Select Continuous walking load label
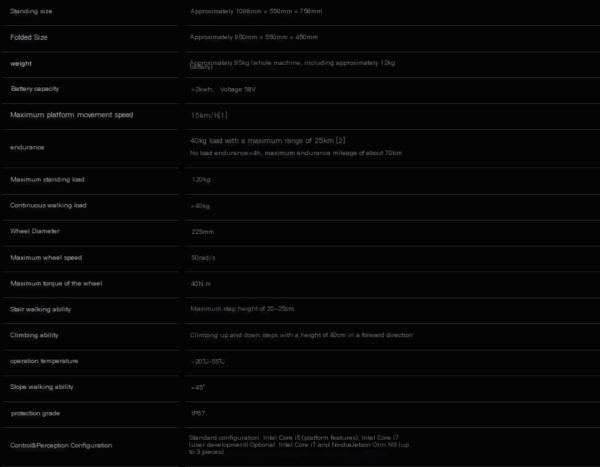600x467 pixels. point(48,206)
